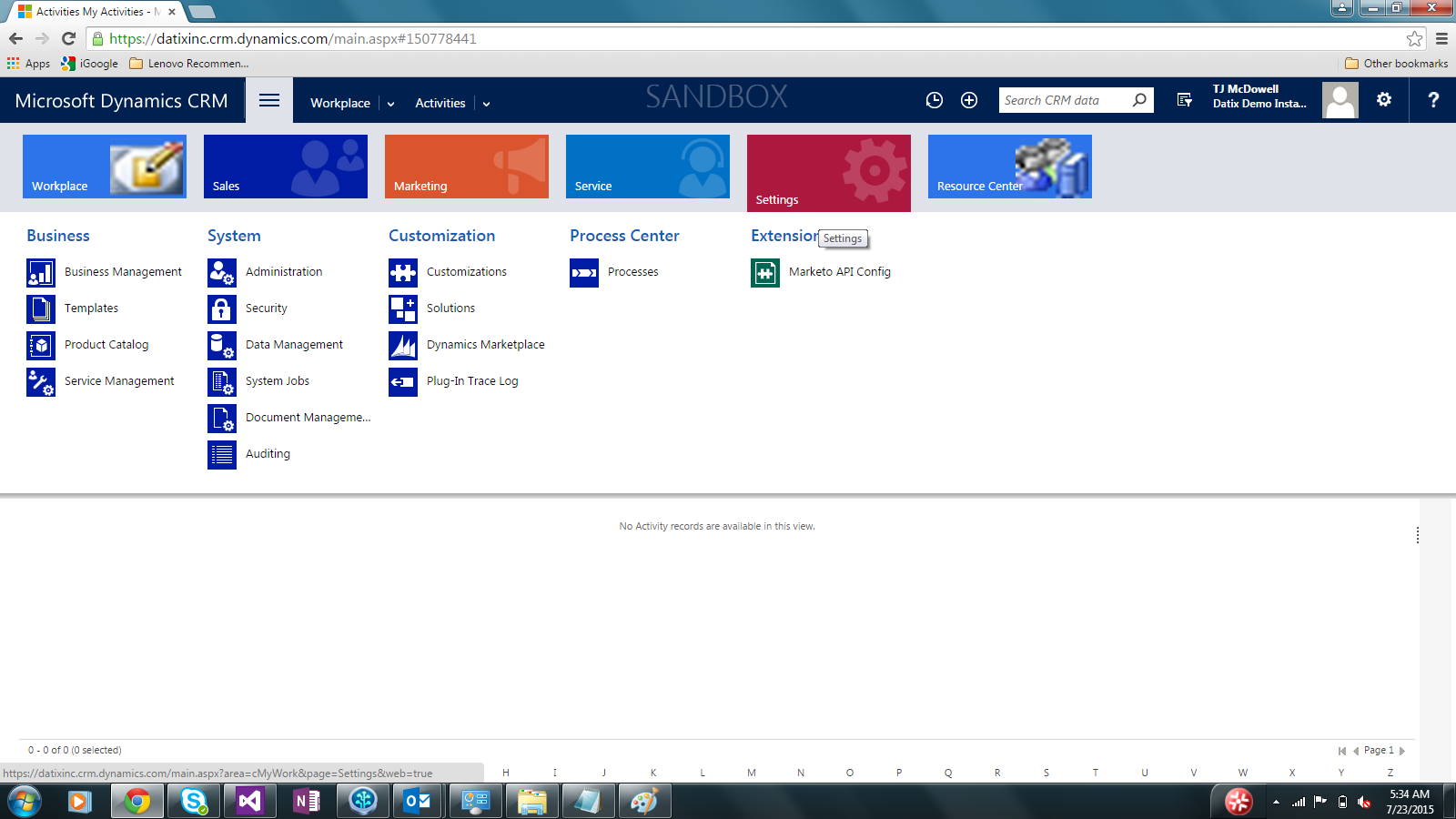Open the Document Management icon

pyautogui.click(x=222, y=418)
